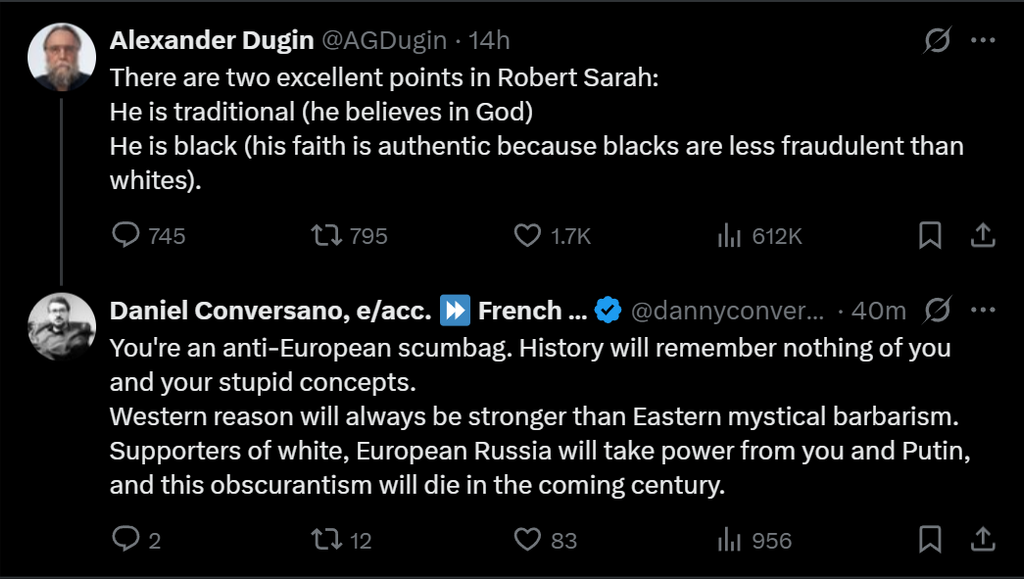
Task: Share Alexander Dugin's tweet
Action: [983, 235]
